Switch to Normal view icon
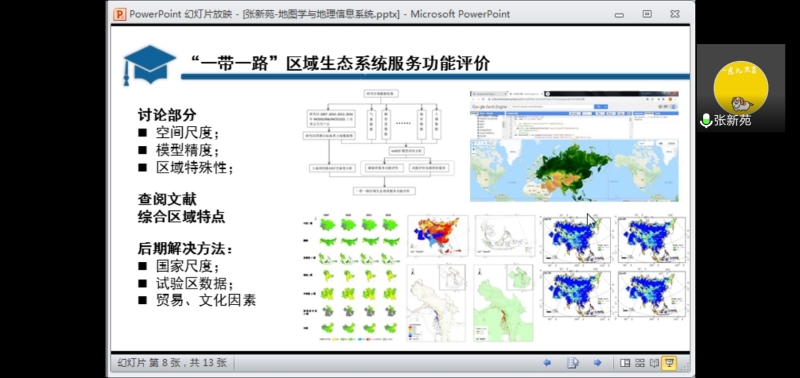 tap(625, 363)
